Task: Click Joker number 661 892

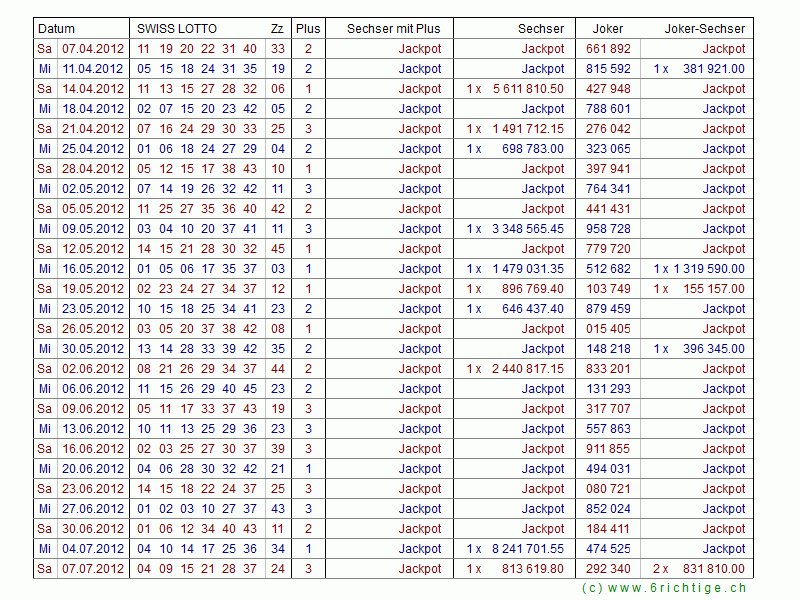Action: point(608,49)
